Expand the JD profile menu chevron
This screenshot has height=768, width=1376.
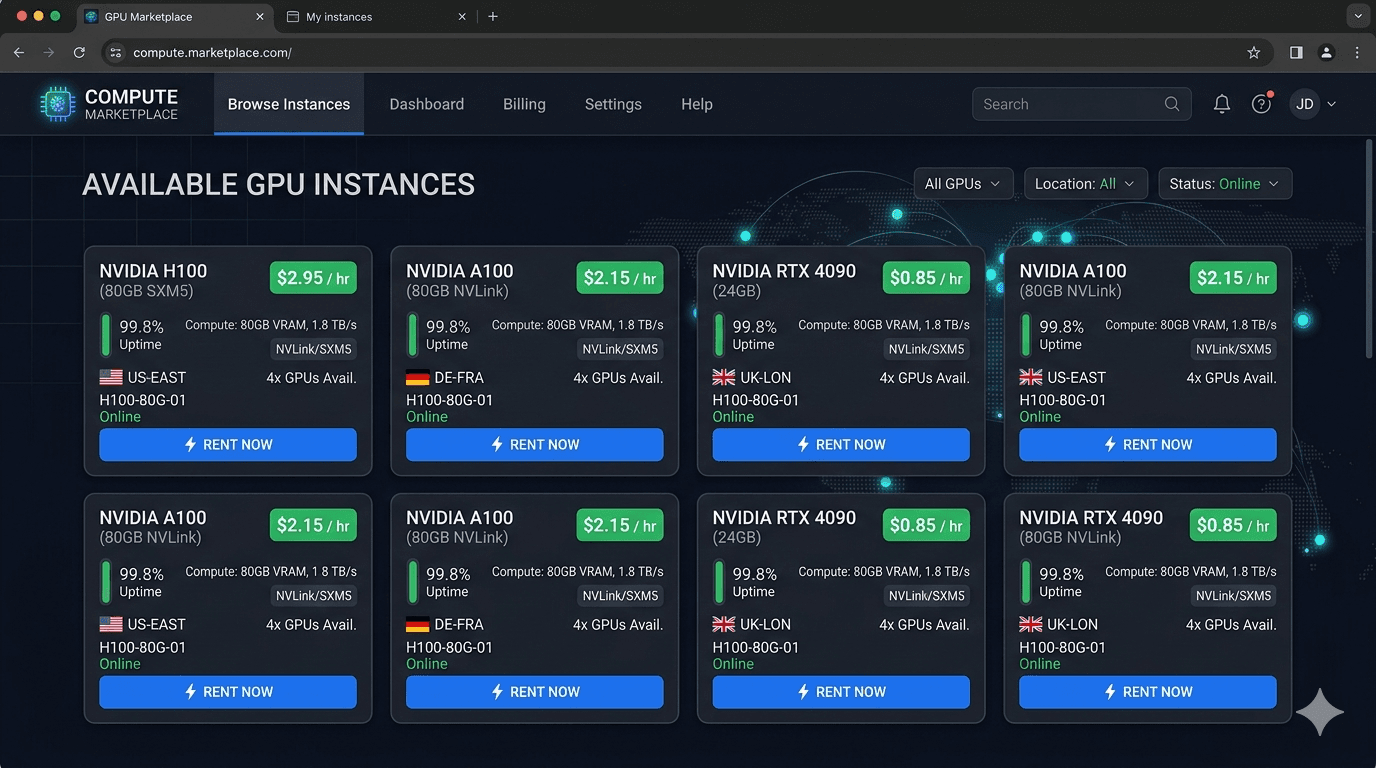click(x=1331, y=103)
